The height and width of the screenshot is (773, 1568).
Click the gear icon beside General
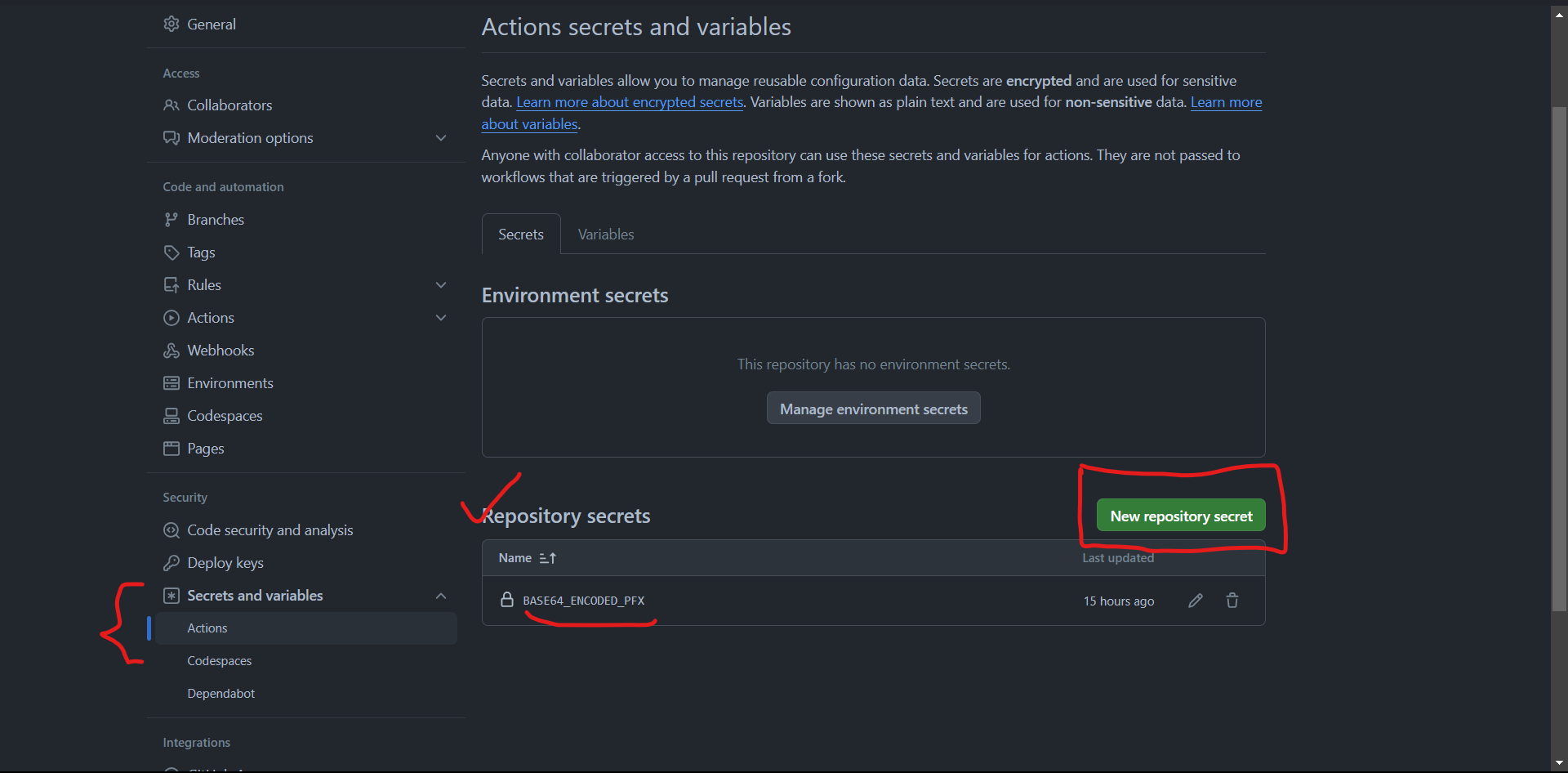pos(171,24)
